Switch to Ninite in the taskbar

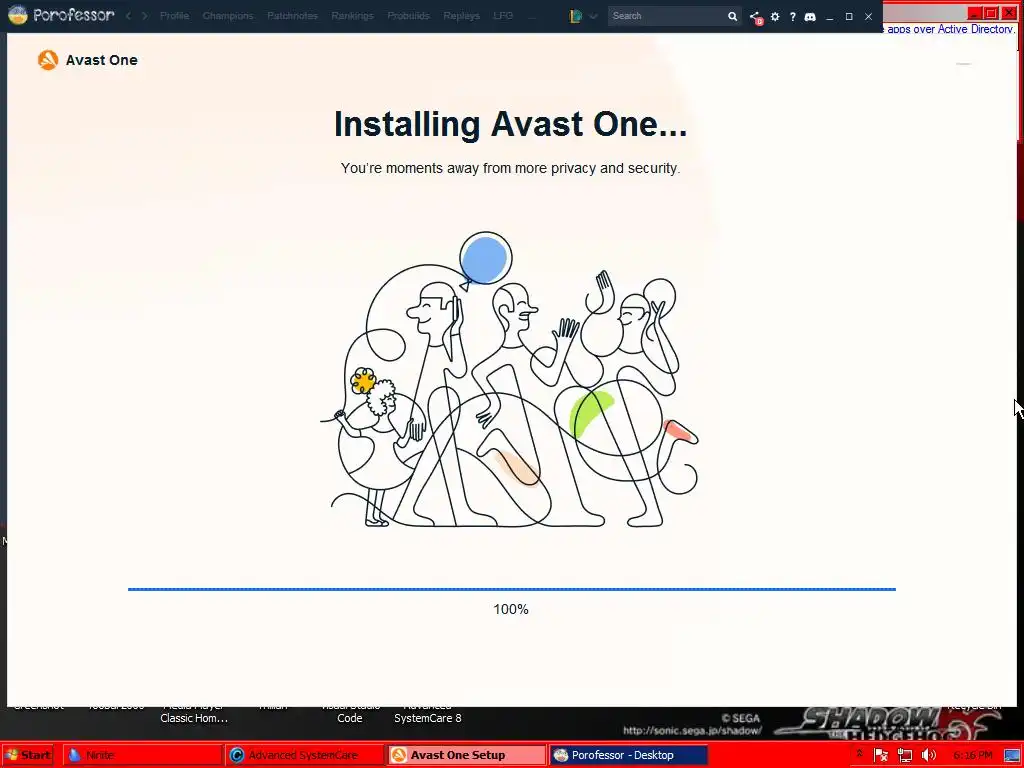click(142, 755)
